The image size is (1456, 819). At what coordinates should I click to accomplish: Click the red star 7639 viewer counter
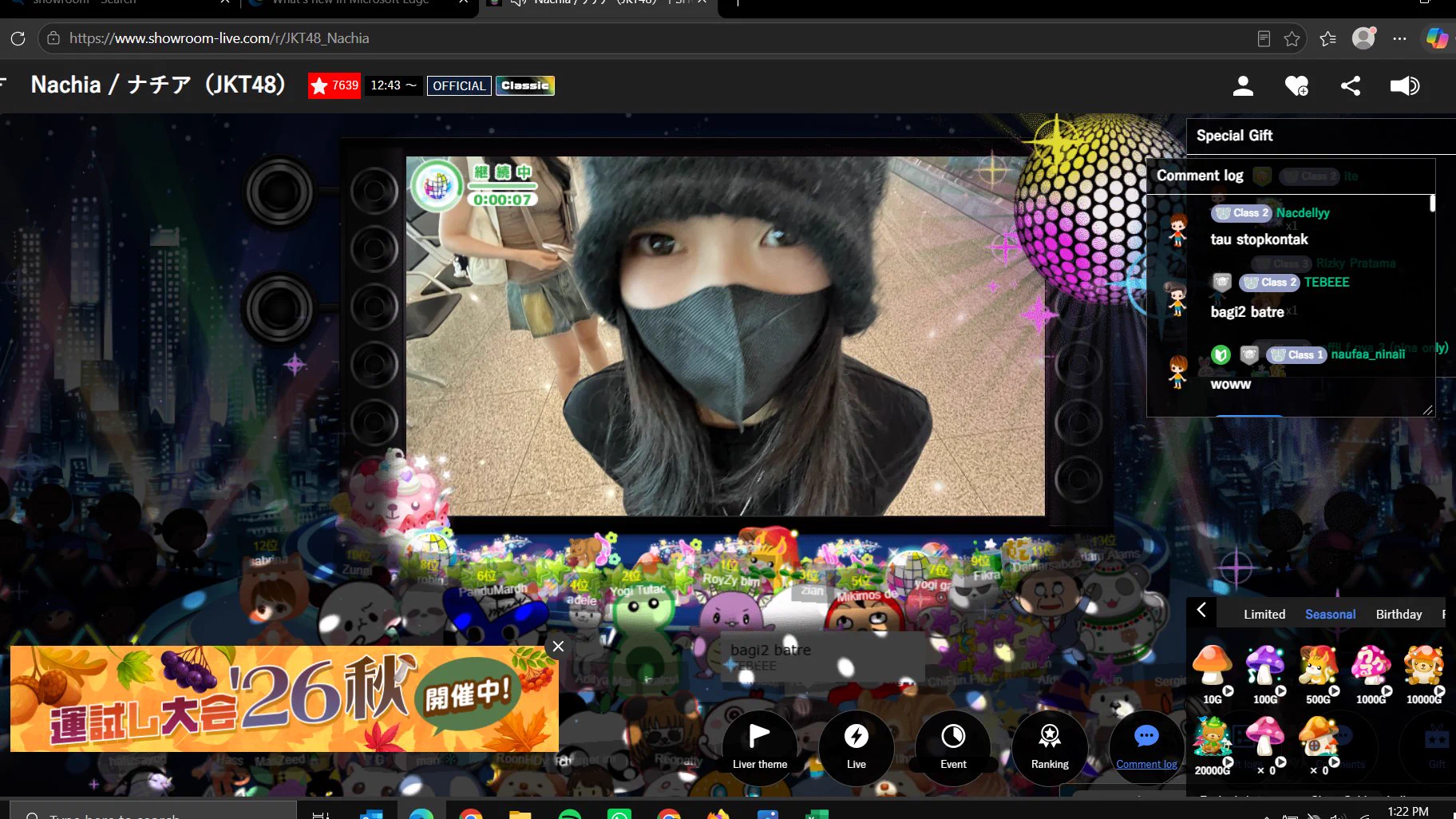(x=334, y=85)
